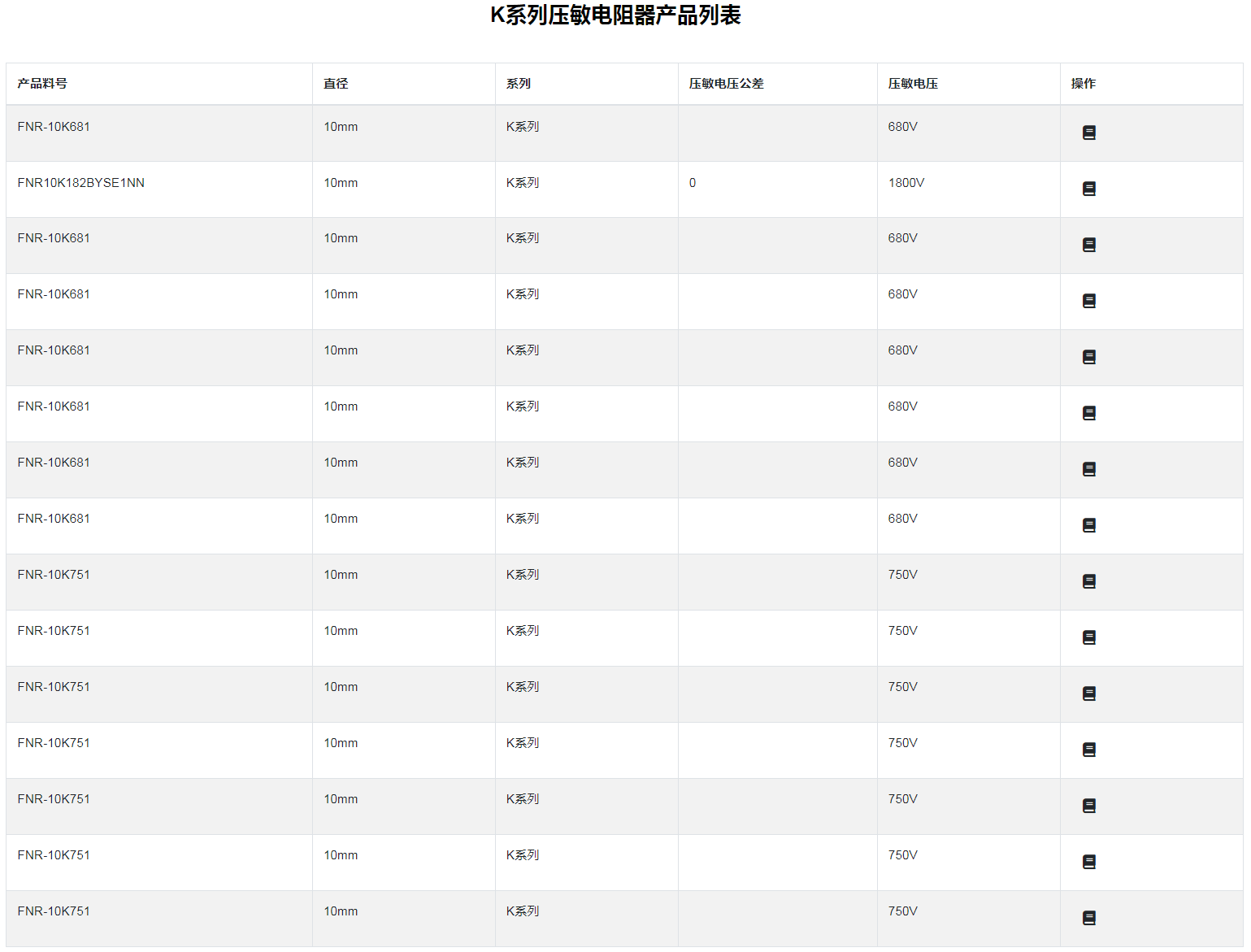Click book icon in second FNR-10K751 row
The image size is (1251, 952).
click(x=1088, y=637)
